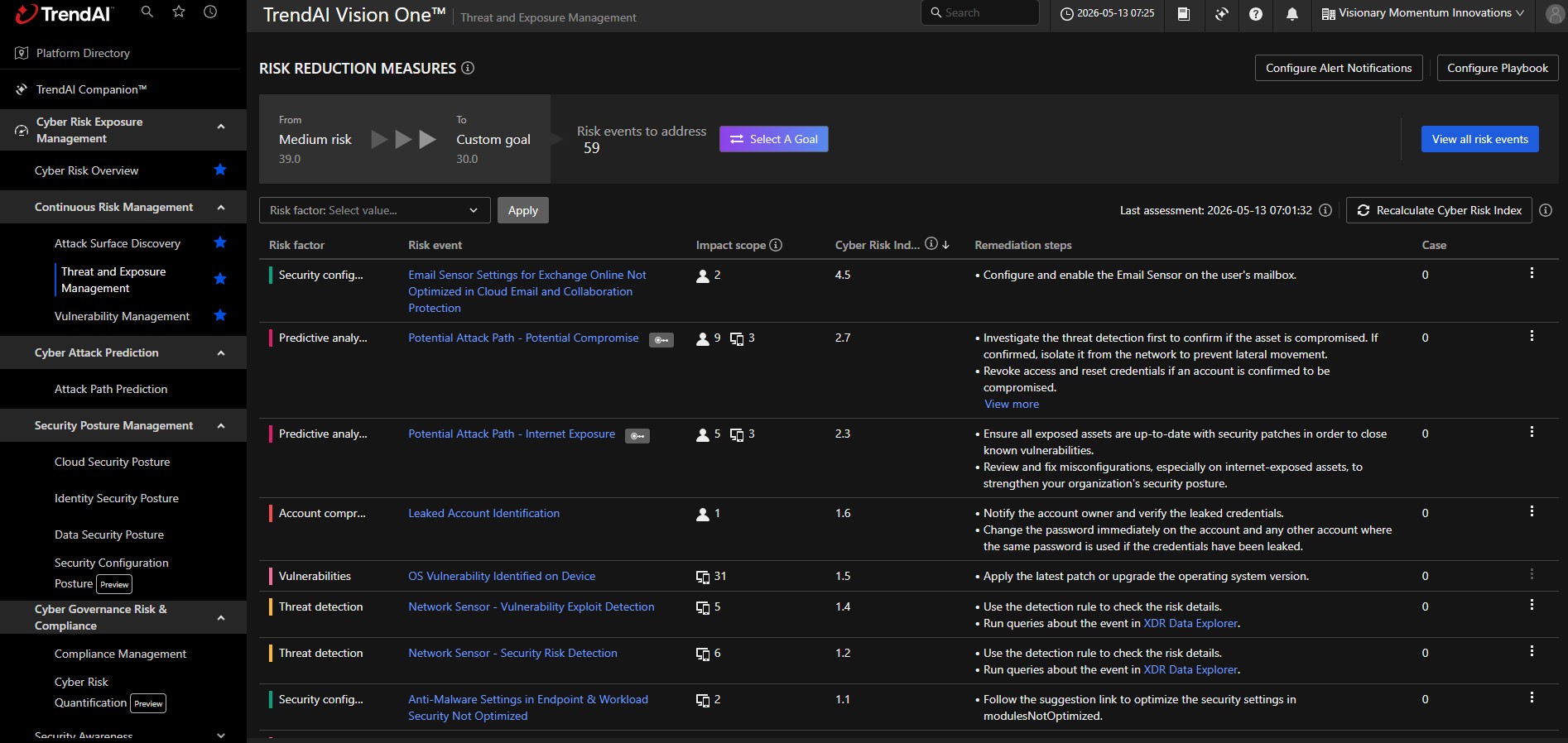Toggle the Vulnerability Management favorite star
This screenshot has height=743, width=1568.
coord(220,315)
